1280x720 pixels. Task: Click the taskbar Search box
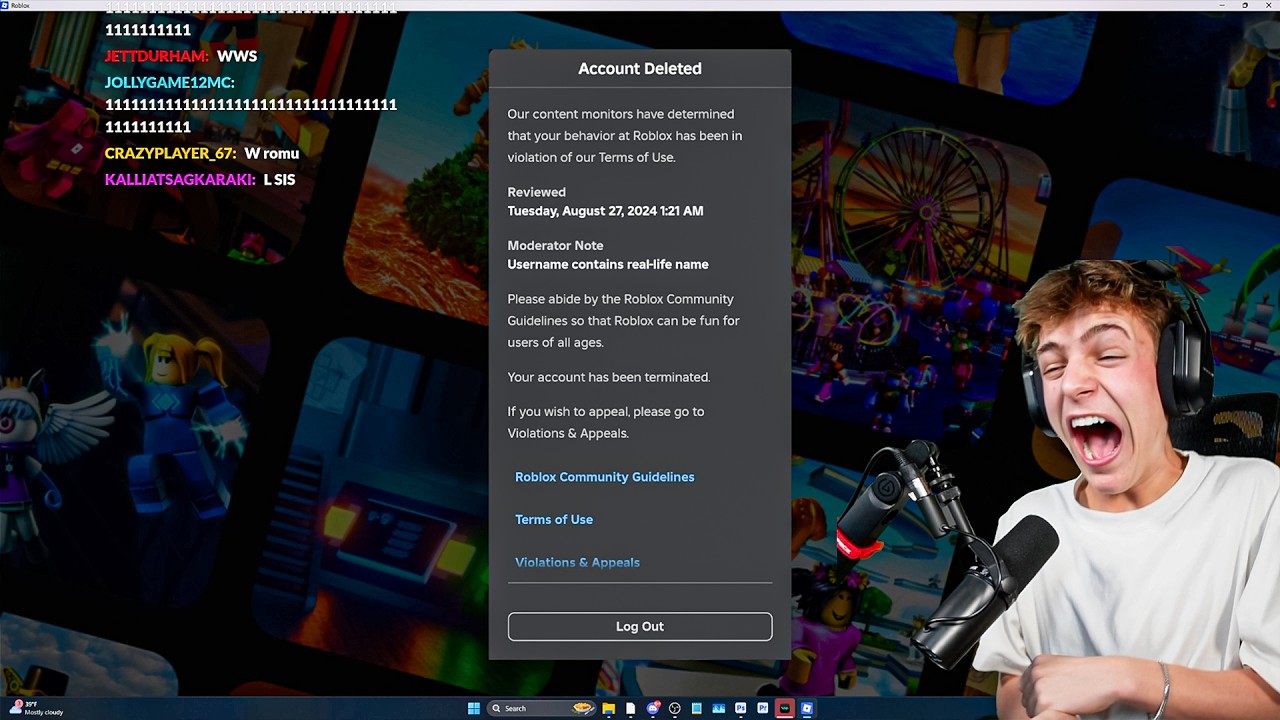(x=542, y=709)
